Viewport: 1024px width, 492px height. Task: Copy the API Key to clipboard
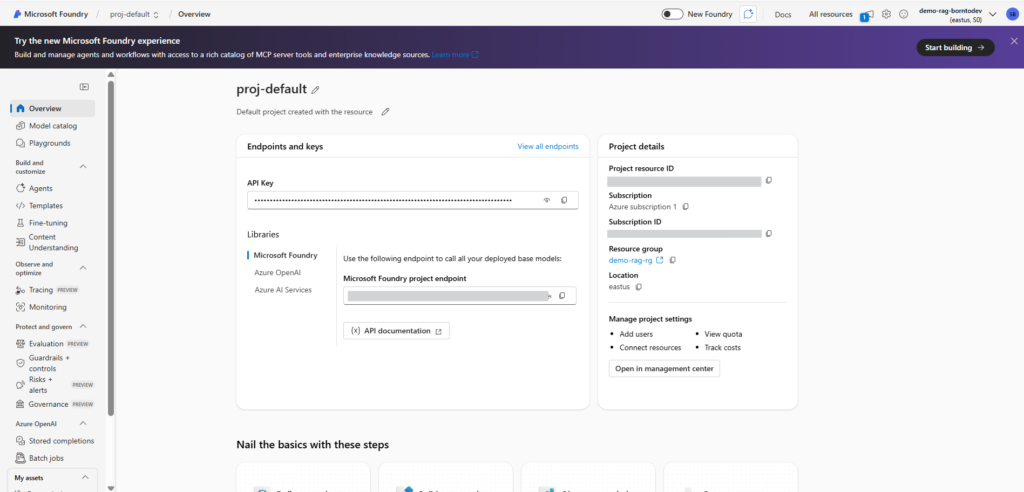coord(564,200)
